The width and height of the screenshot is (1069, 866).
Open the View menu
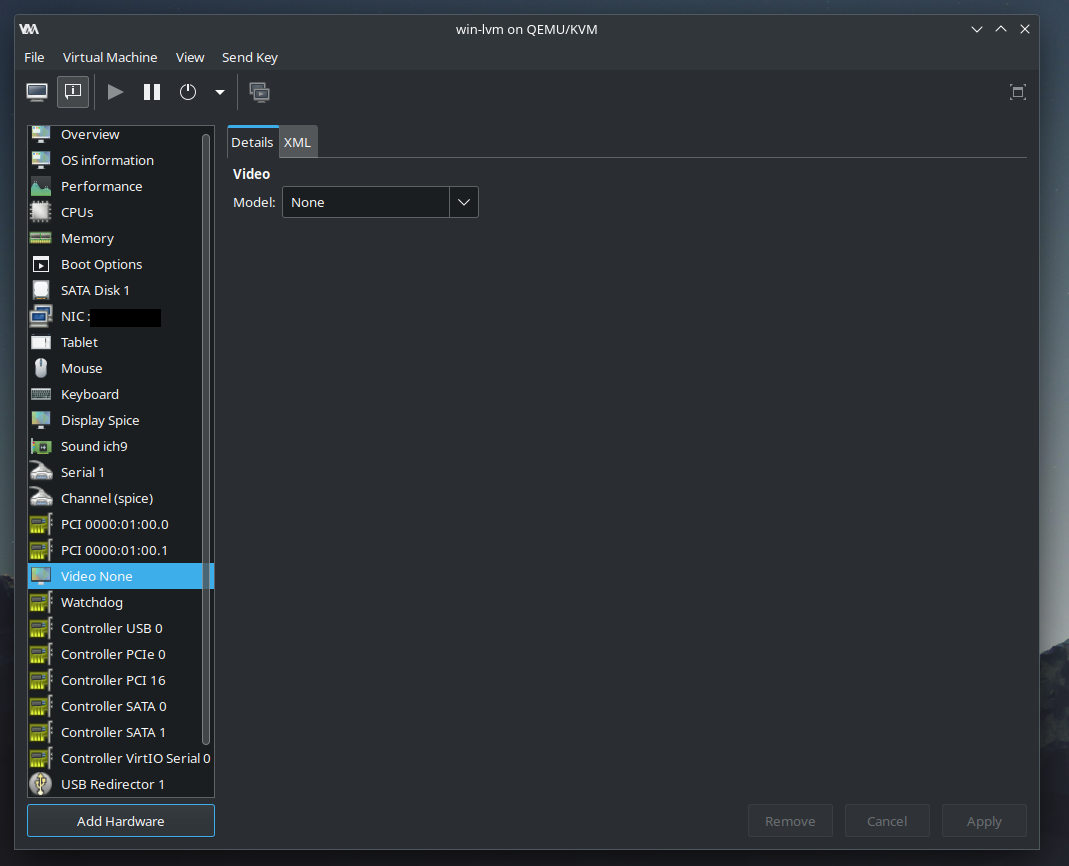(x=190, y=57)
